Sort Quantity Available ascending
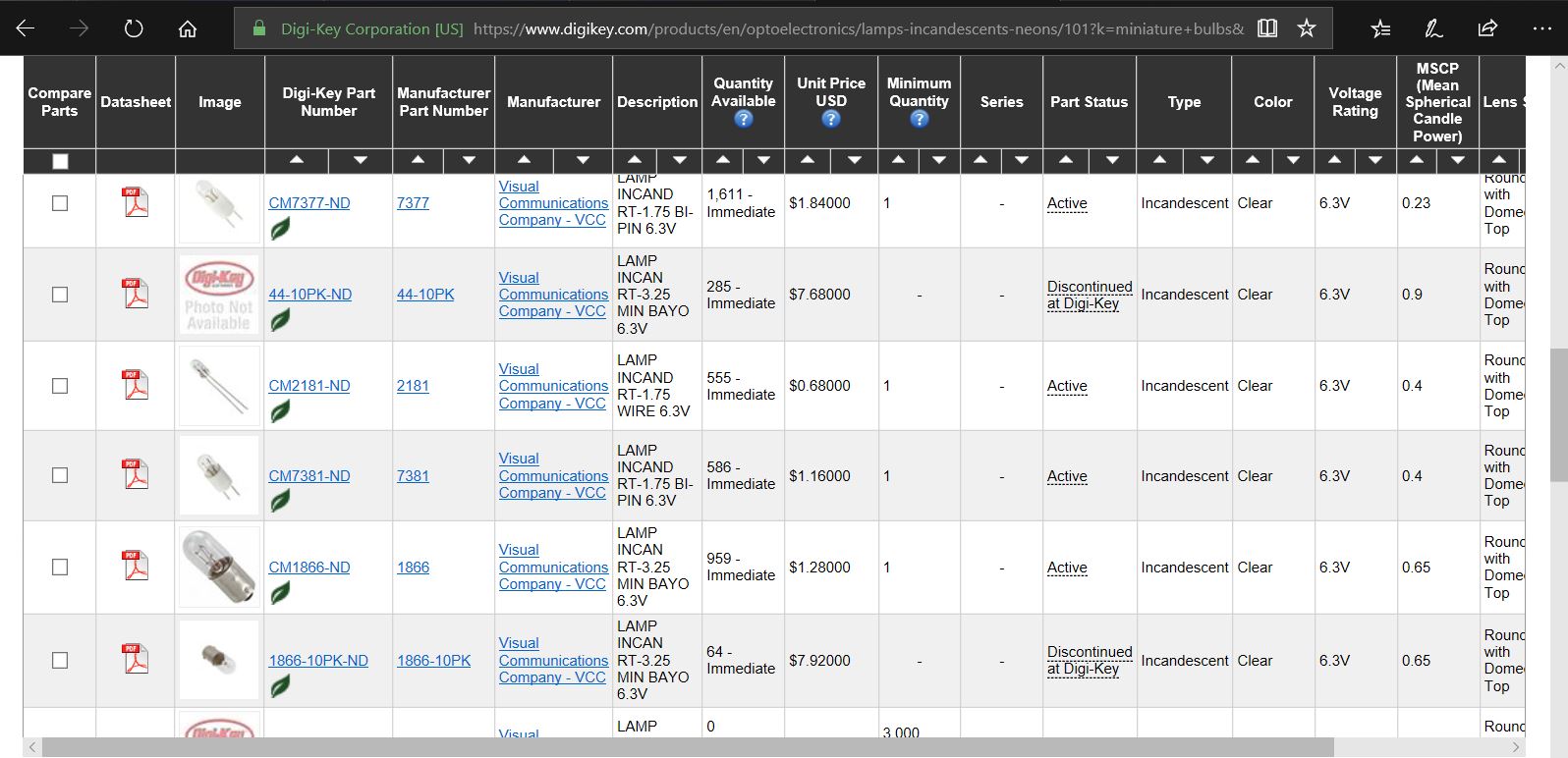 click(x=723, y=160)
